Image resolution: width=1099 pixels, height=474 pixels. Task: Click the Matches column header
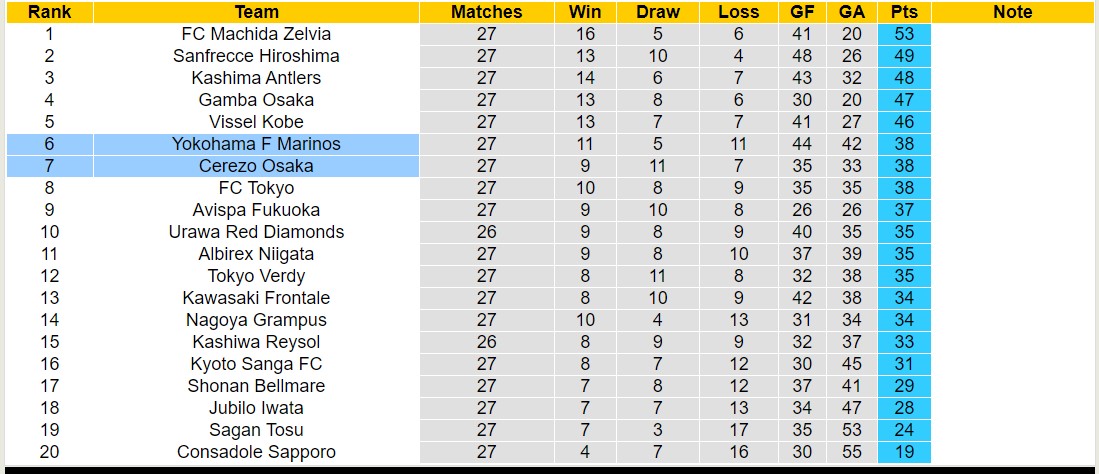486,12
